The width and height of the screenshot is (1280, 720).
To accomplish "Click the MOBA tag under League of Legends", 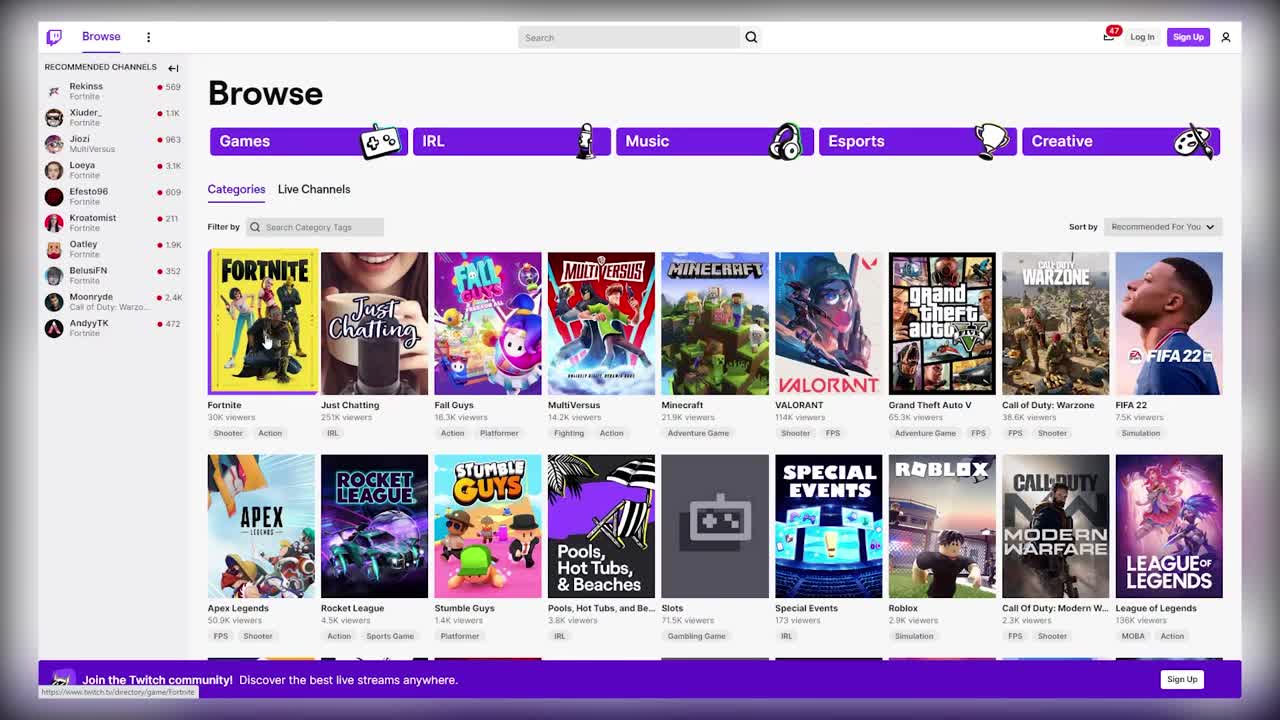I will point(1133,636).
